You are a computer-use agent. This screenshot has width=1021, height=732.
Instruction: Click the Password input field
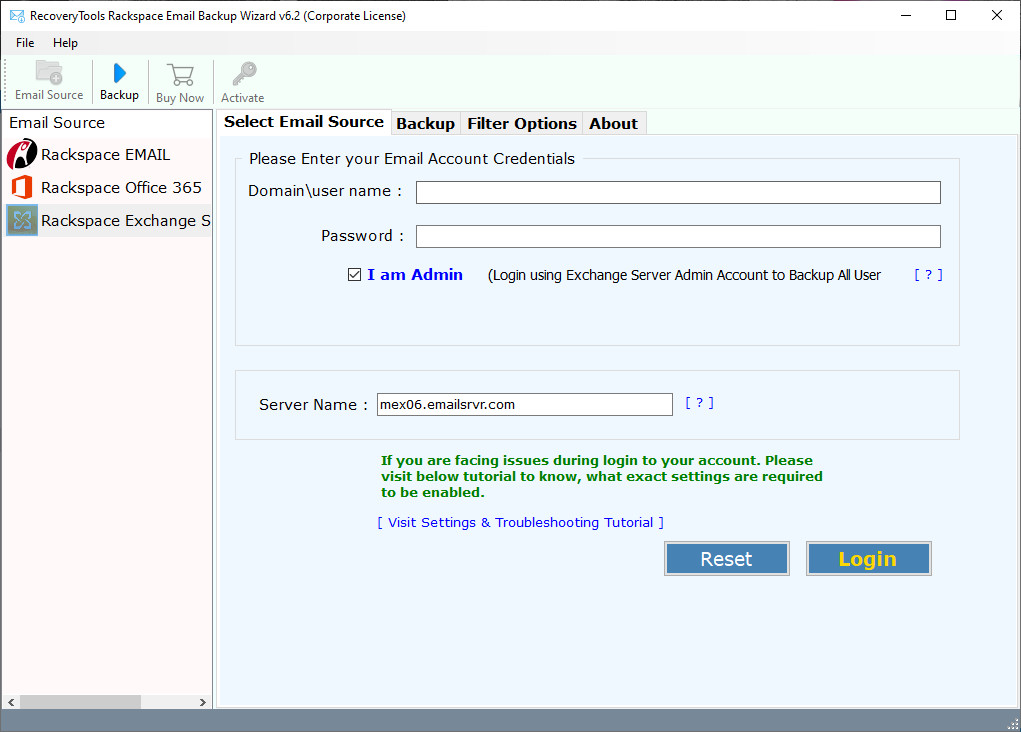click(x=678, y=236)
